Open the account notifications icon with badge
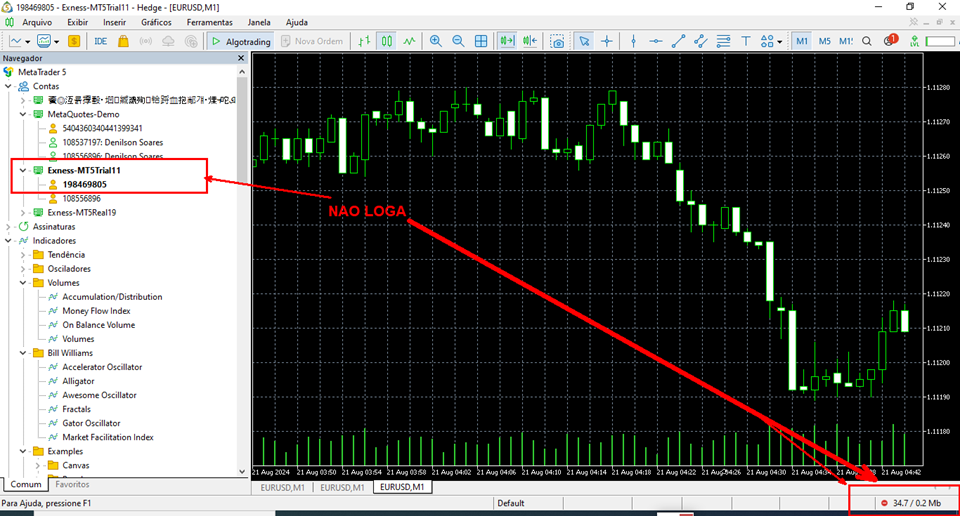Screen dimensions: 960x516 pos(890,40)
